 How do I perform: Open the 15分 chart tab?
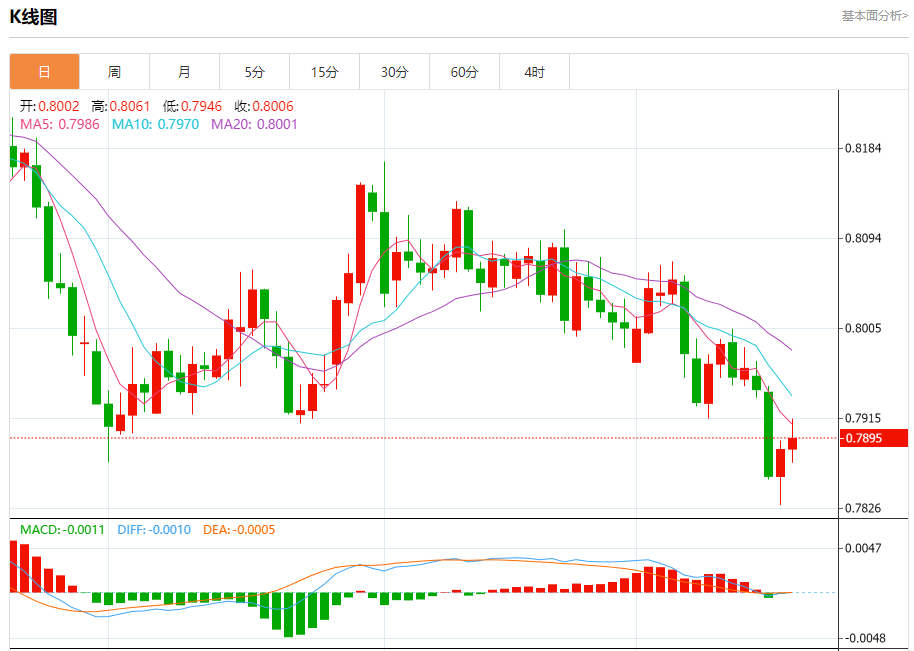point(324,72)
